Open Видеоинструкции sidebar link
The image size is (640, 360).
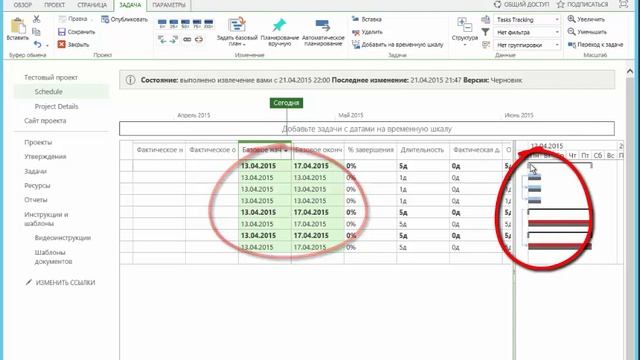(x=62, y=238)
